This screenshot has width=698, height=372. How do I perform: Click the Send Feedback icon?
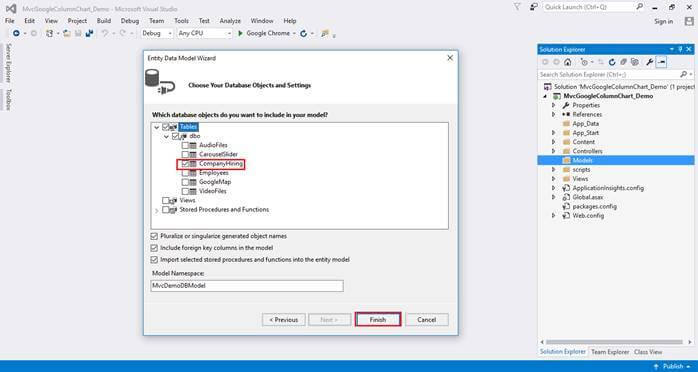[534, 7]
